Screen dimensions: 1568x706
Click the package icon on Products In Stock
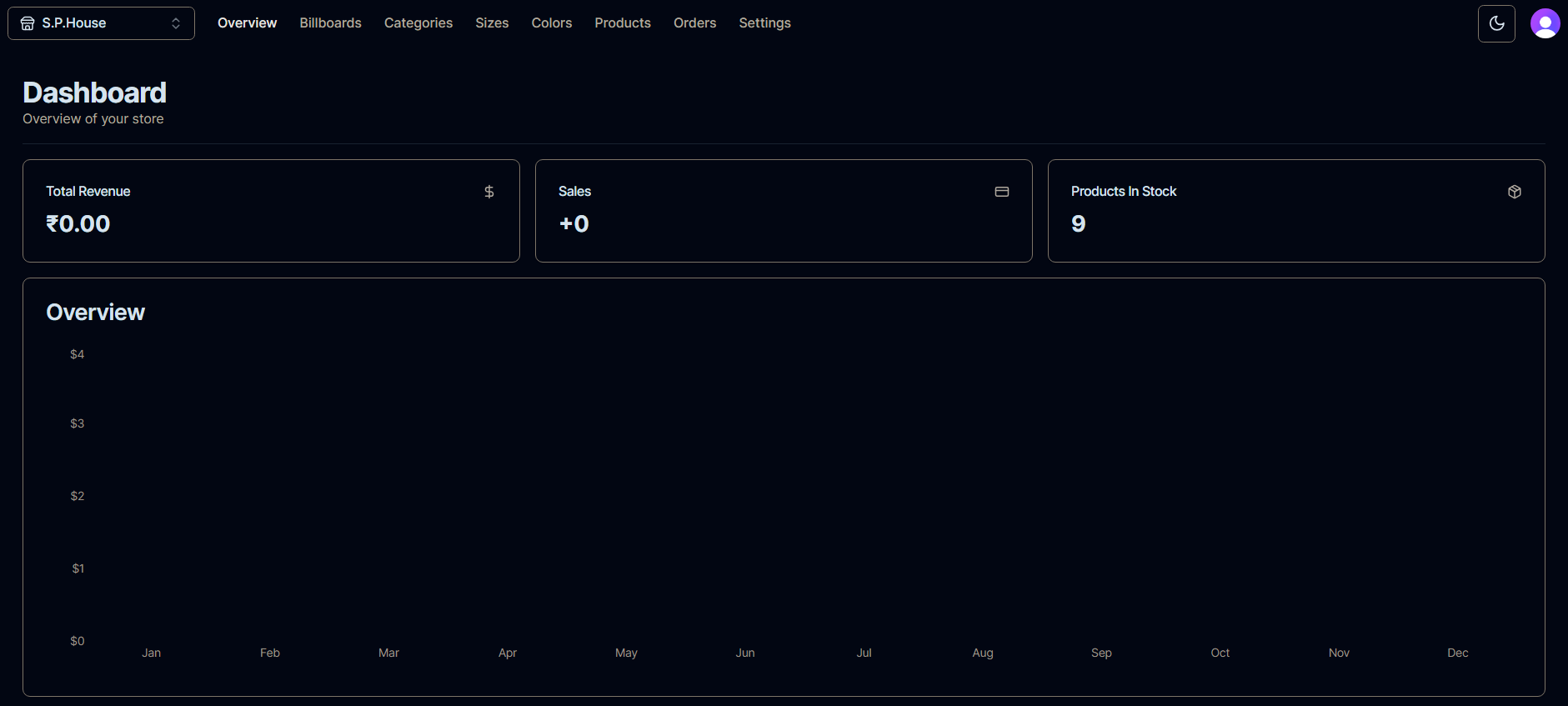point(1515,192)
